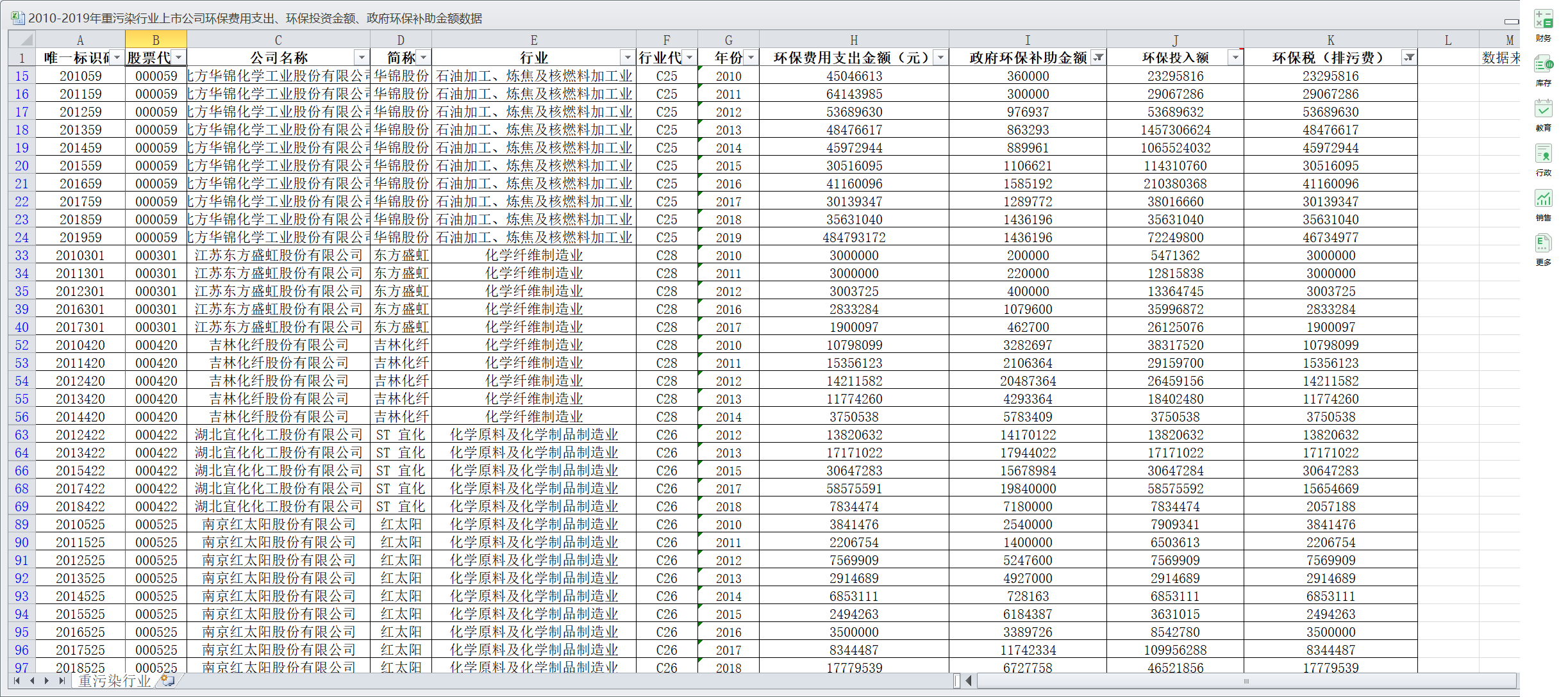Insert new worksheet via tab icon
The image size is (1568, 697).
click(167, 680)
